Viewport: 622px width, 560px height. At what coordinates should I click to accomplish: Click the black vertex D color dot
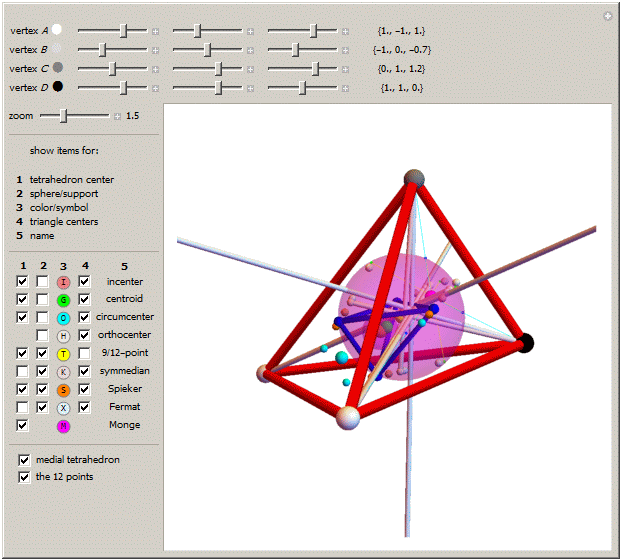click(58, 88)
